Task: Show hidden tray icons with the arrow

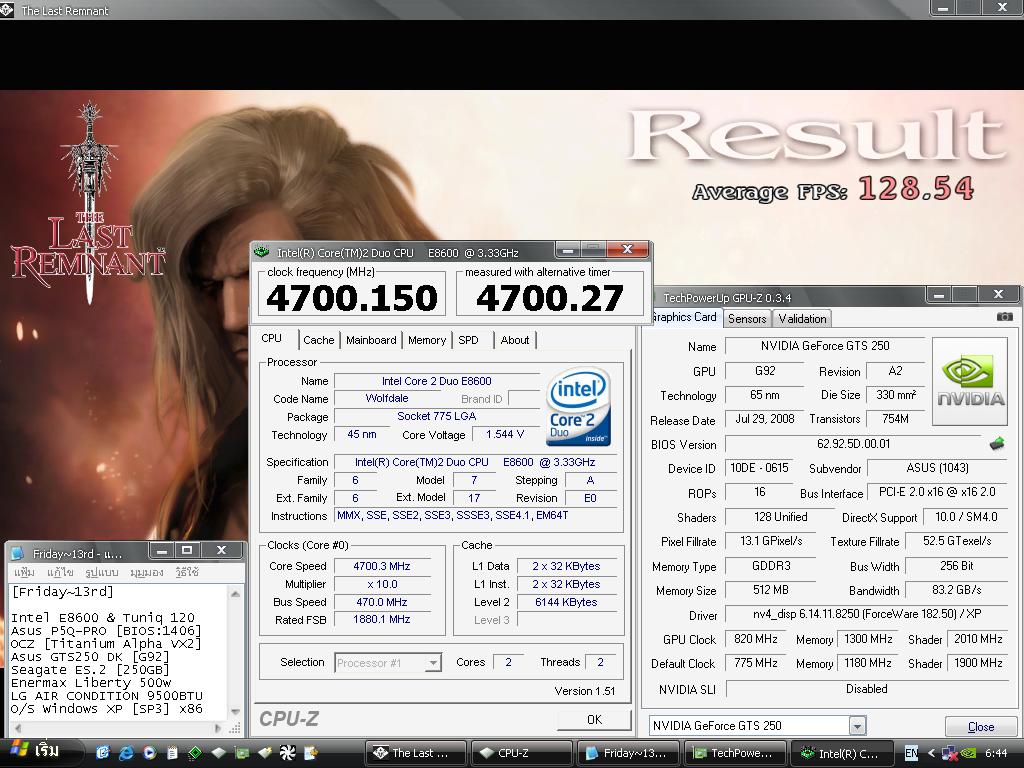Action: [932, 753]
